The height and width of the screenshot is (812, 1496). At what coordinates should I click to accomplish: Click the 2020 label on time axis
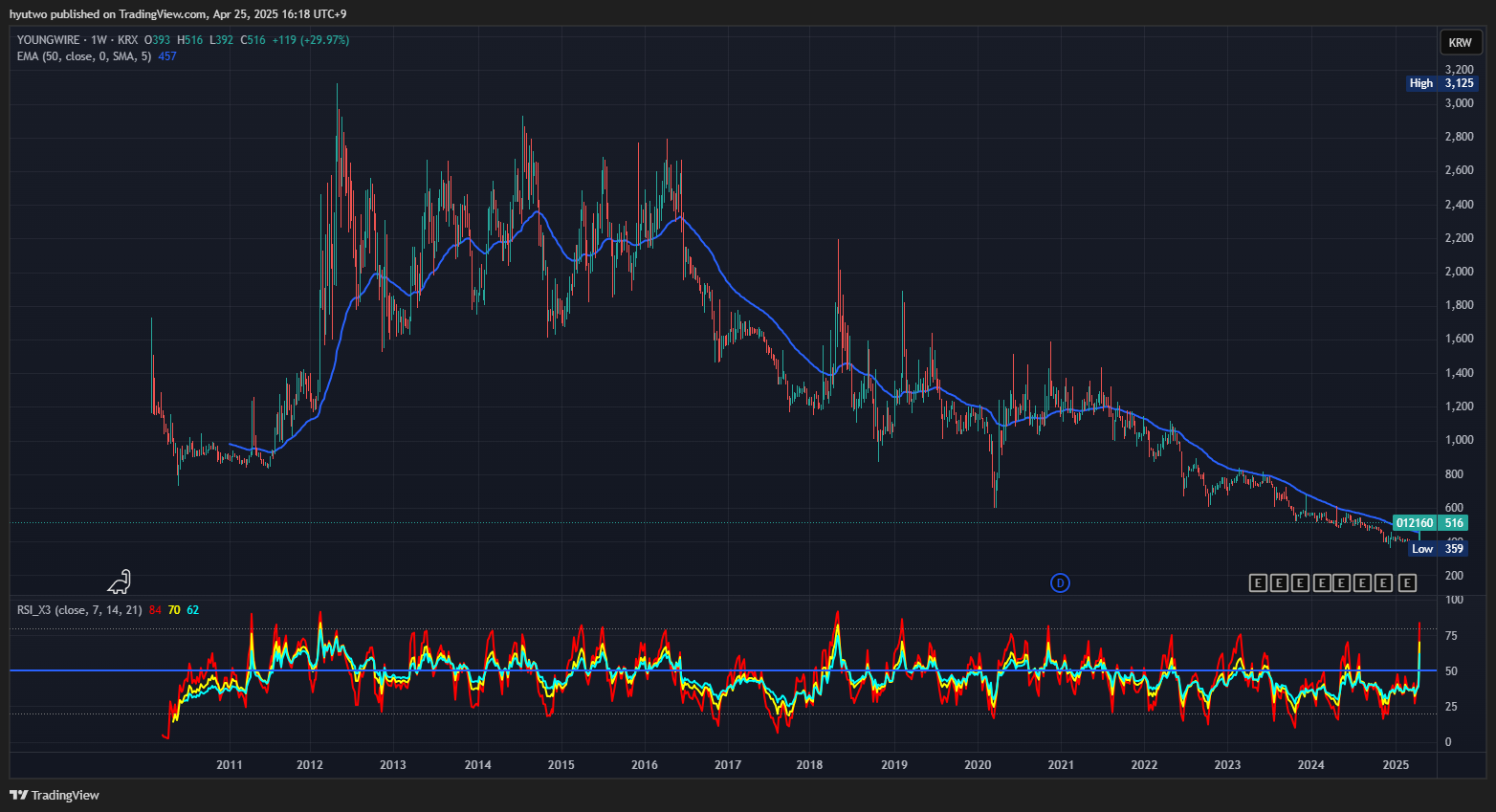coord(978,764)
